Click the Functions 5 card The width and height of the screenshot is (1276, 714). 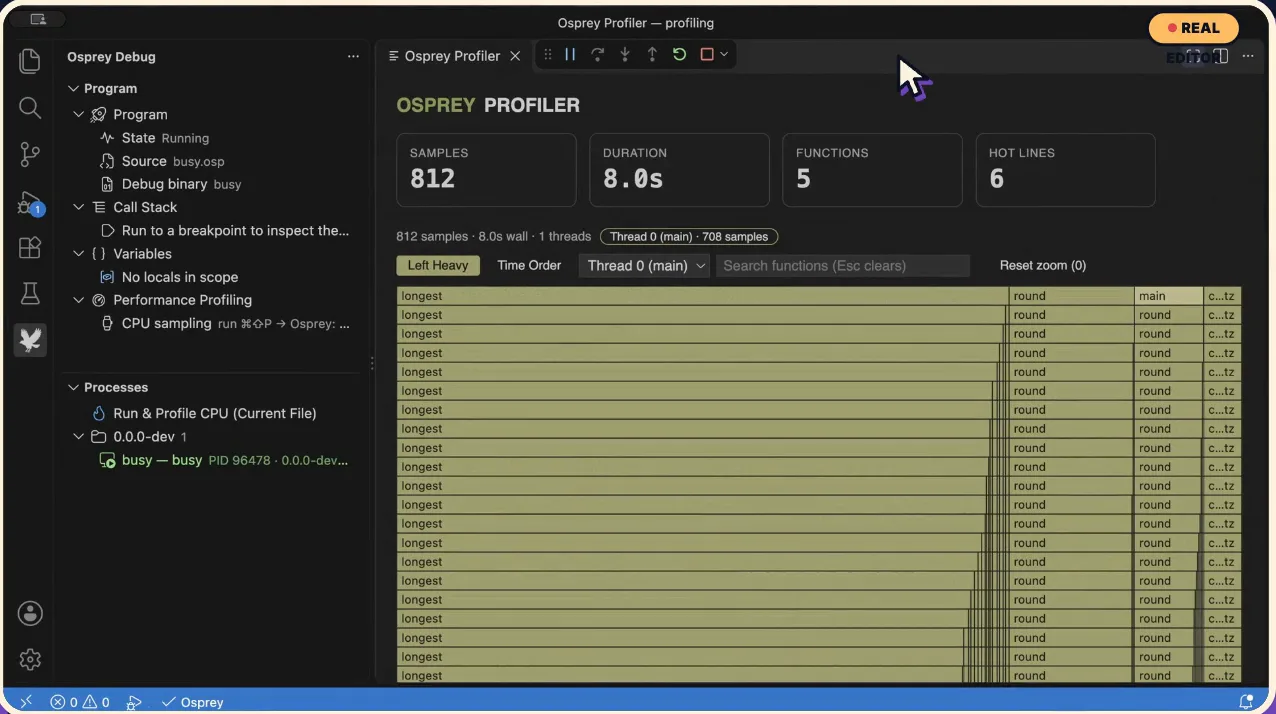(x=872, y=170)
